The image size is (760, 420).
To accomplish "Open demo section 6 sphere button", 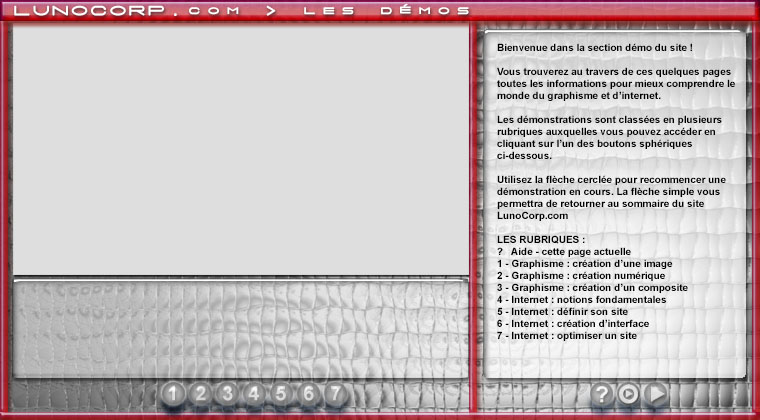I will 308,394.
